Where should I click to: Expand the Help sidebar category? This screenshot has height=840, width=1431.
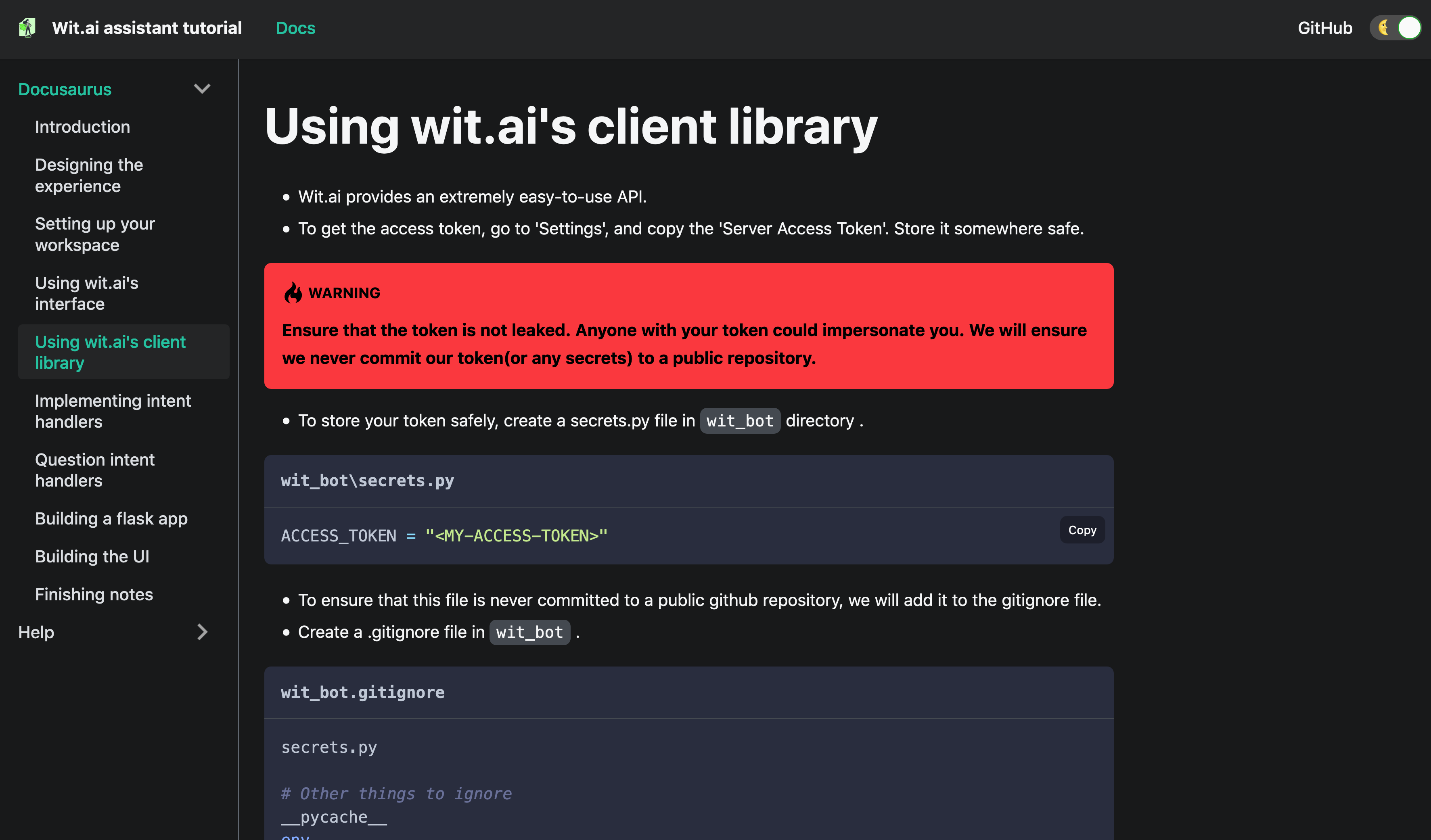pos(202,632)
